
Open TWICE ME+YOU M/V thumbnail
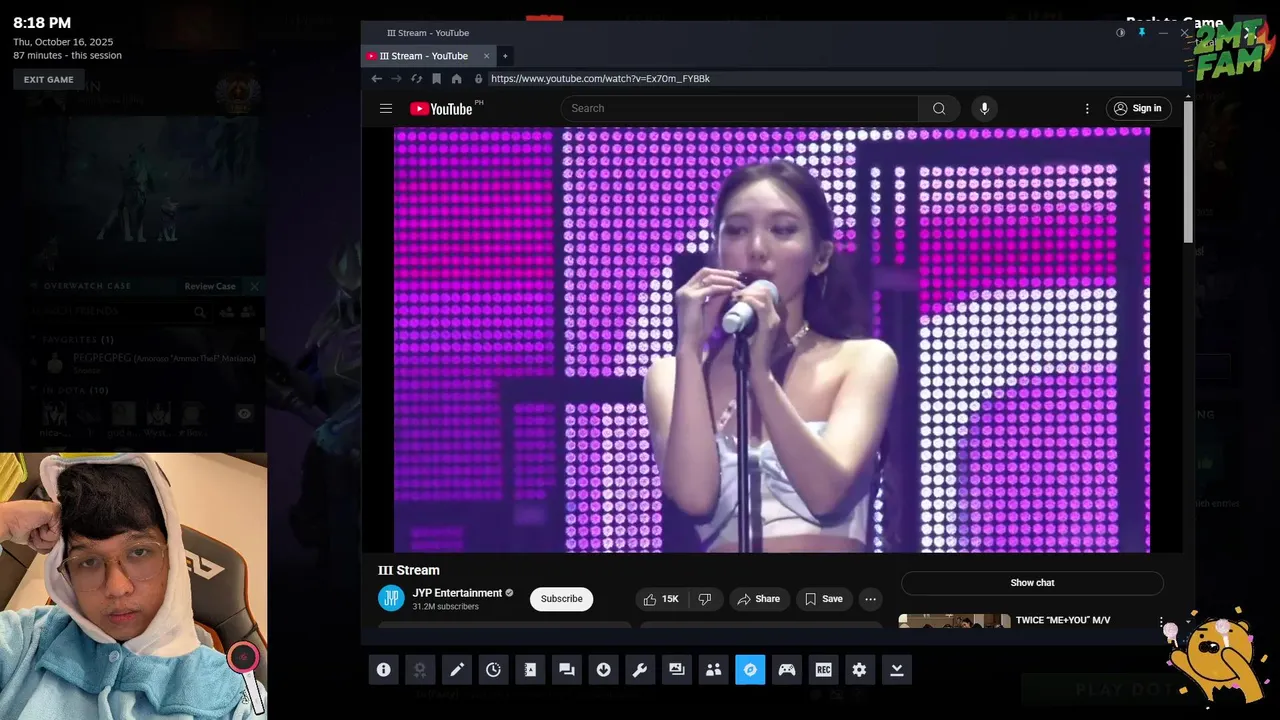pyautogui.click(x=954, y=621)
